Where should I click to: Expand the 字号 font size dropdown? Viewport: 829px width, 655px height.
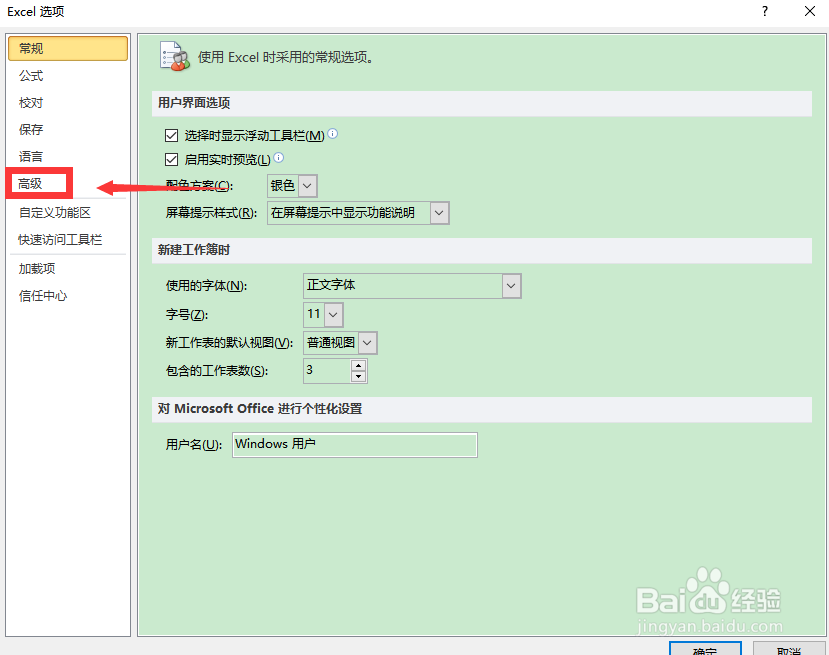tap(332, 313)
